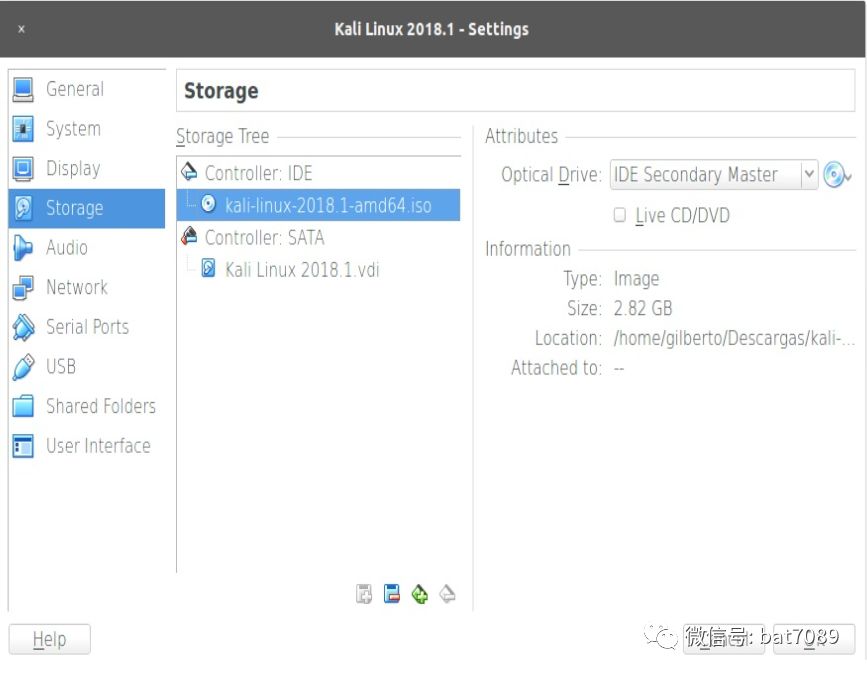Click the hard disk icon beside the vdi

(208, 268)
